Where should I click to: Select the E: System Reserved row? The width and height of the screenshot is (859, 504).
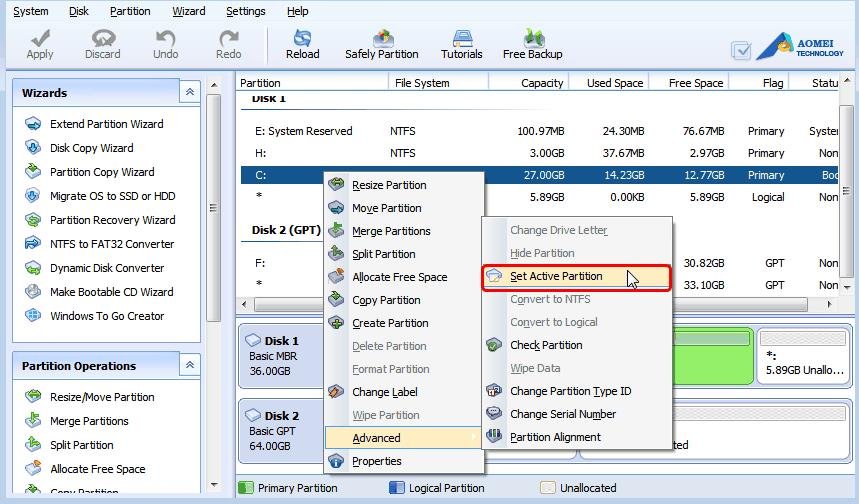pos(539,131)
